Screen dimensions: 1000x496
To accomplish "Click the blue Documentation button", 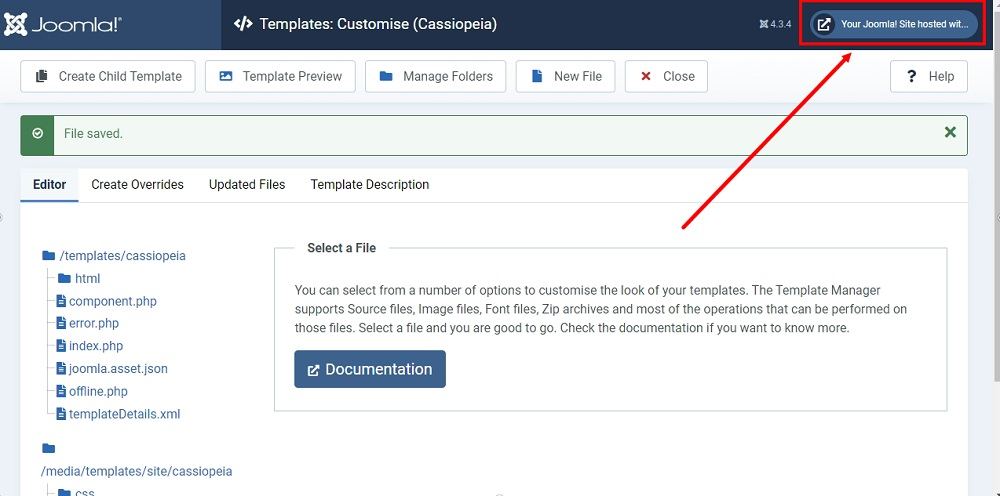I will point(370,369).
